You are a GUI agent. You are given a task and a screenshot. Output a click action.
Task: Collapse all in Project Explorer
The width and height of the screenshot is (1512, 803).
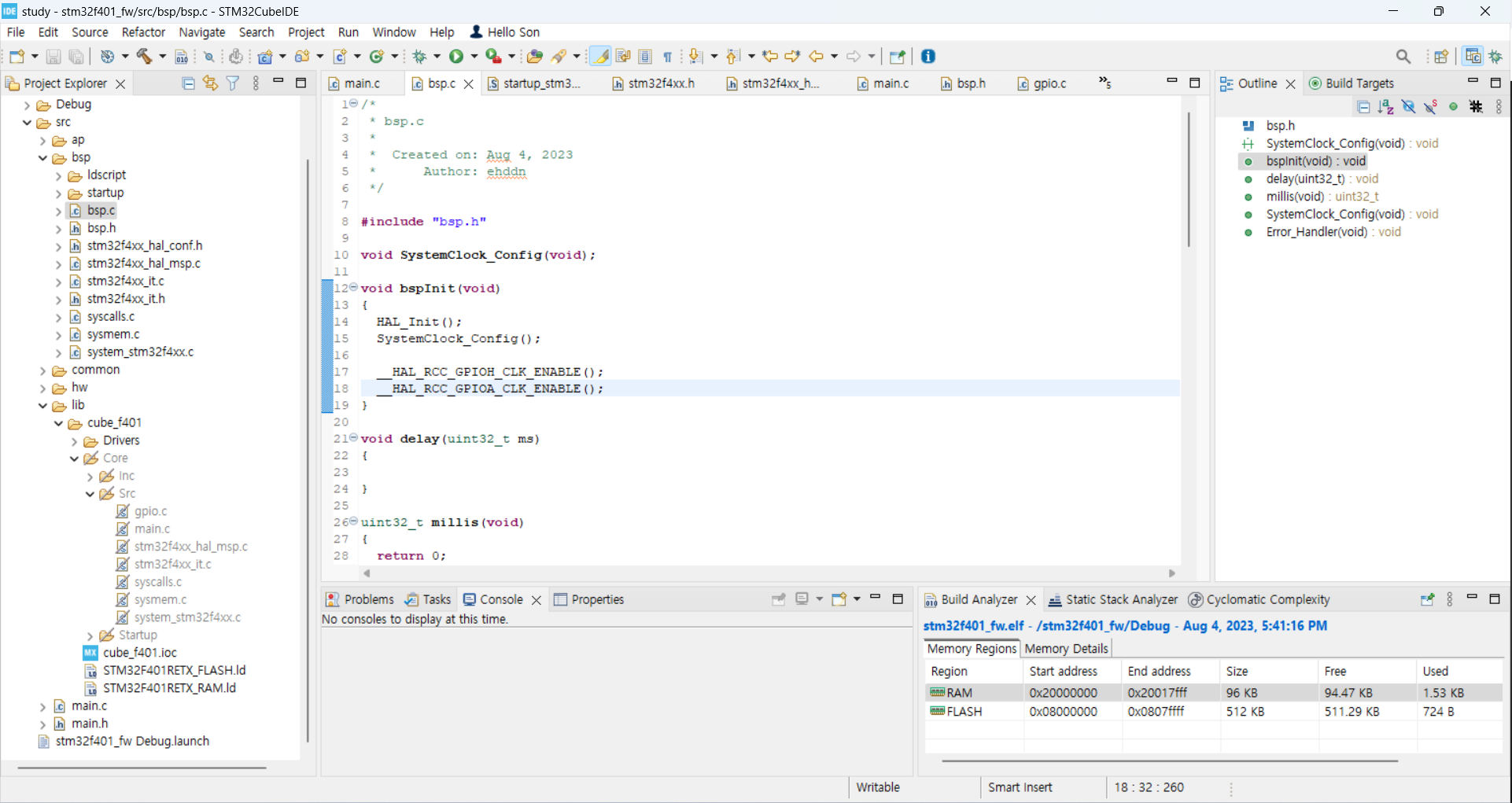tap(188, 83)
